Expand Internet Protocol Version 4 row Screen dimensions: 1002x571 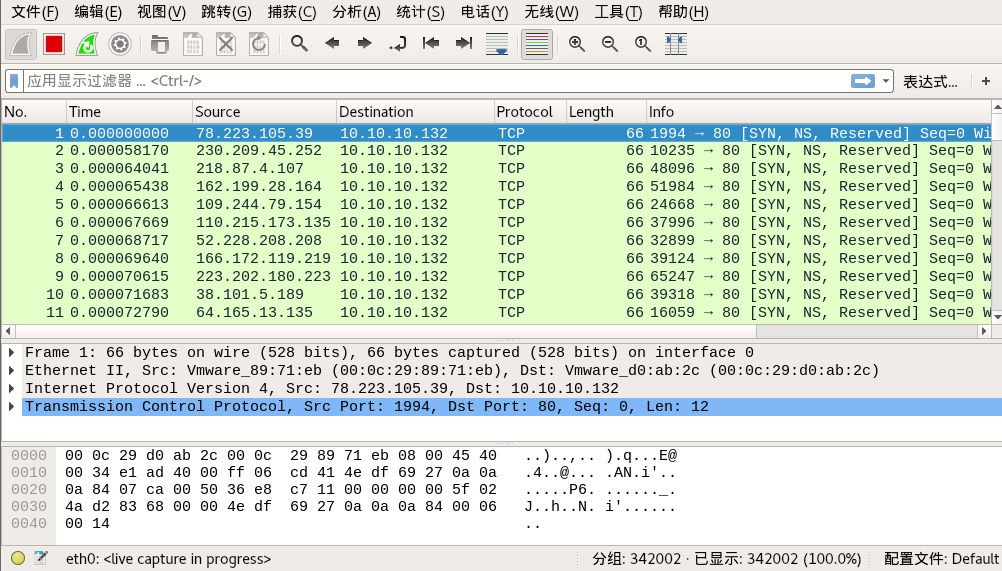(12, 388)
